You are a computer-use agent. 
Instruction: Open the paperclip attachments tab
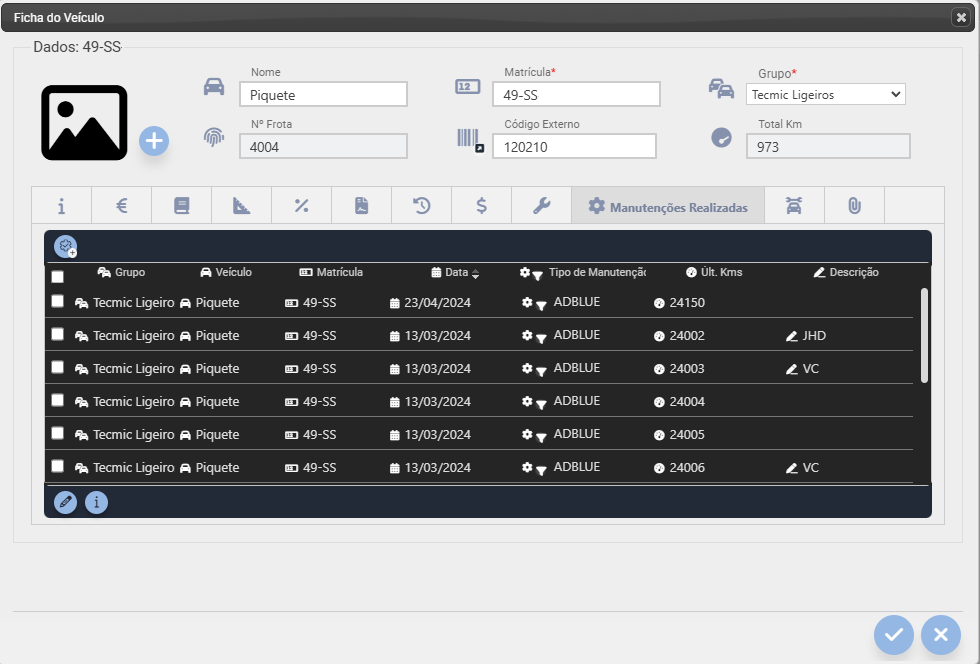[x=854, y=205]
